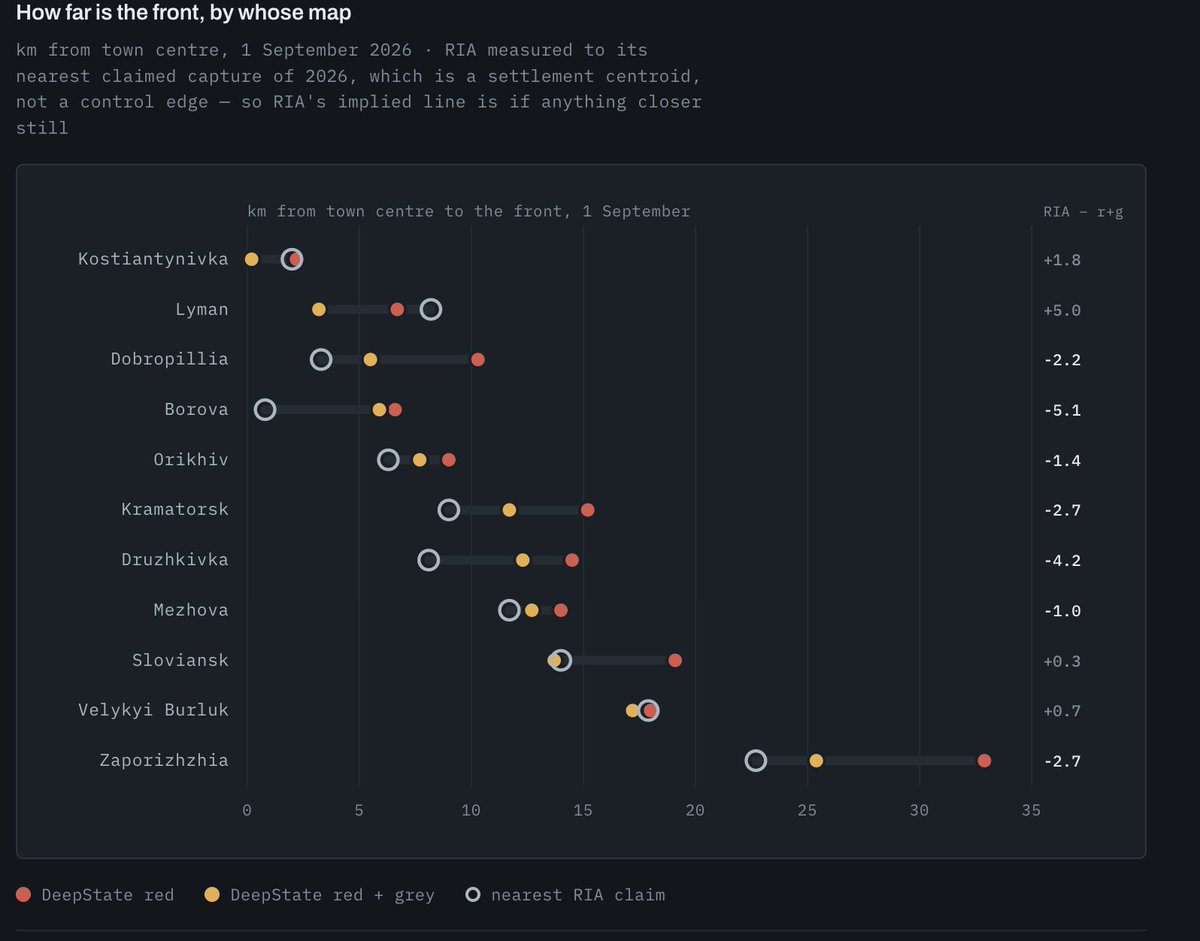Image resolution: width=1200 pixels, height=941 pixels.
Task: Select the RIA ring marker in Orikhiv row
Action: pyautogui.click(x=388, y=460)
